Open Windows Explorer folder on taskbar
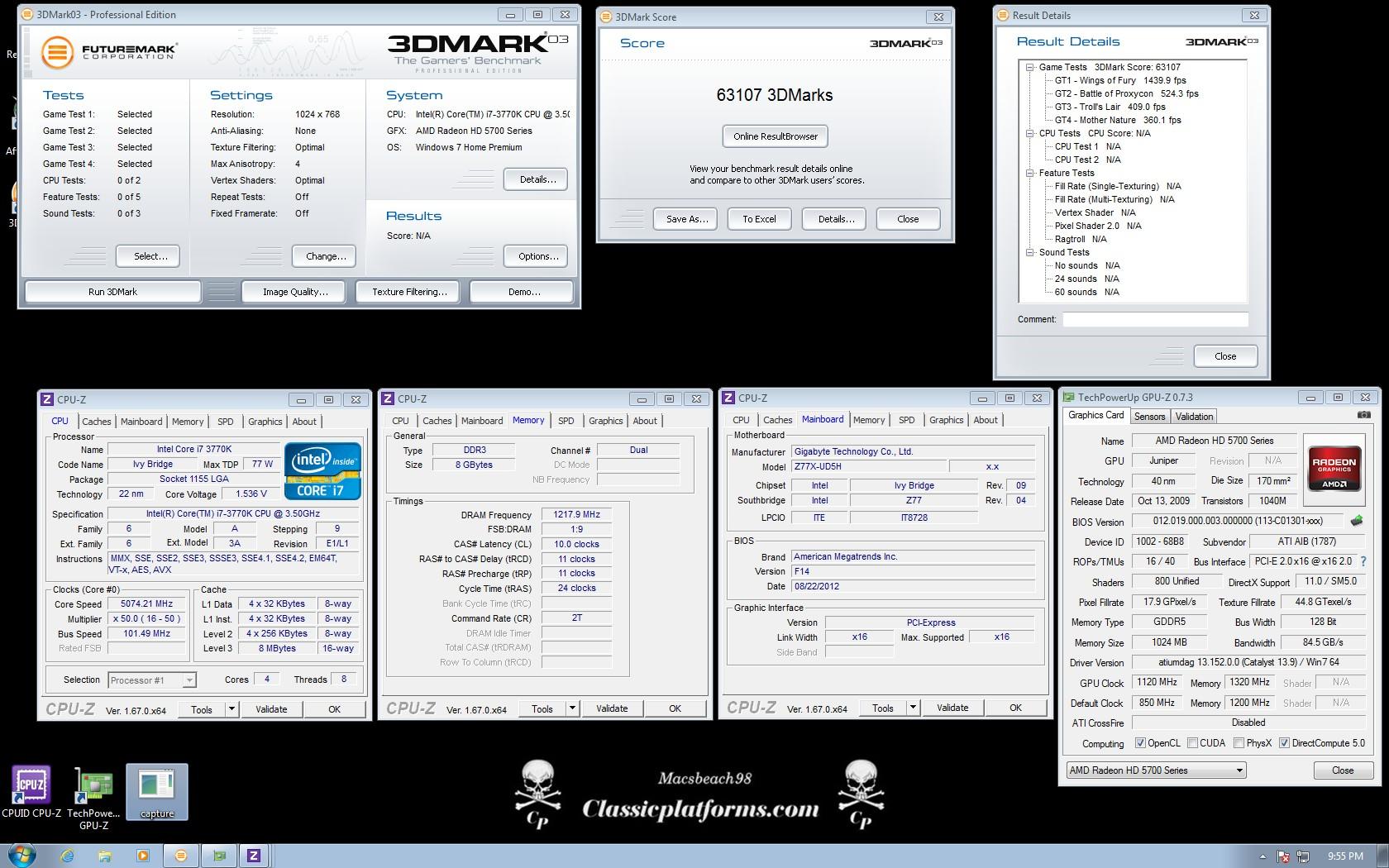The image size is (1389, 868). coord(105,856)
